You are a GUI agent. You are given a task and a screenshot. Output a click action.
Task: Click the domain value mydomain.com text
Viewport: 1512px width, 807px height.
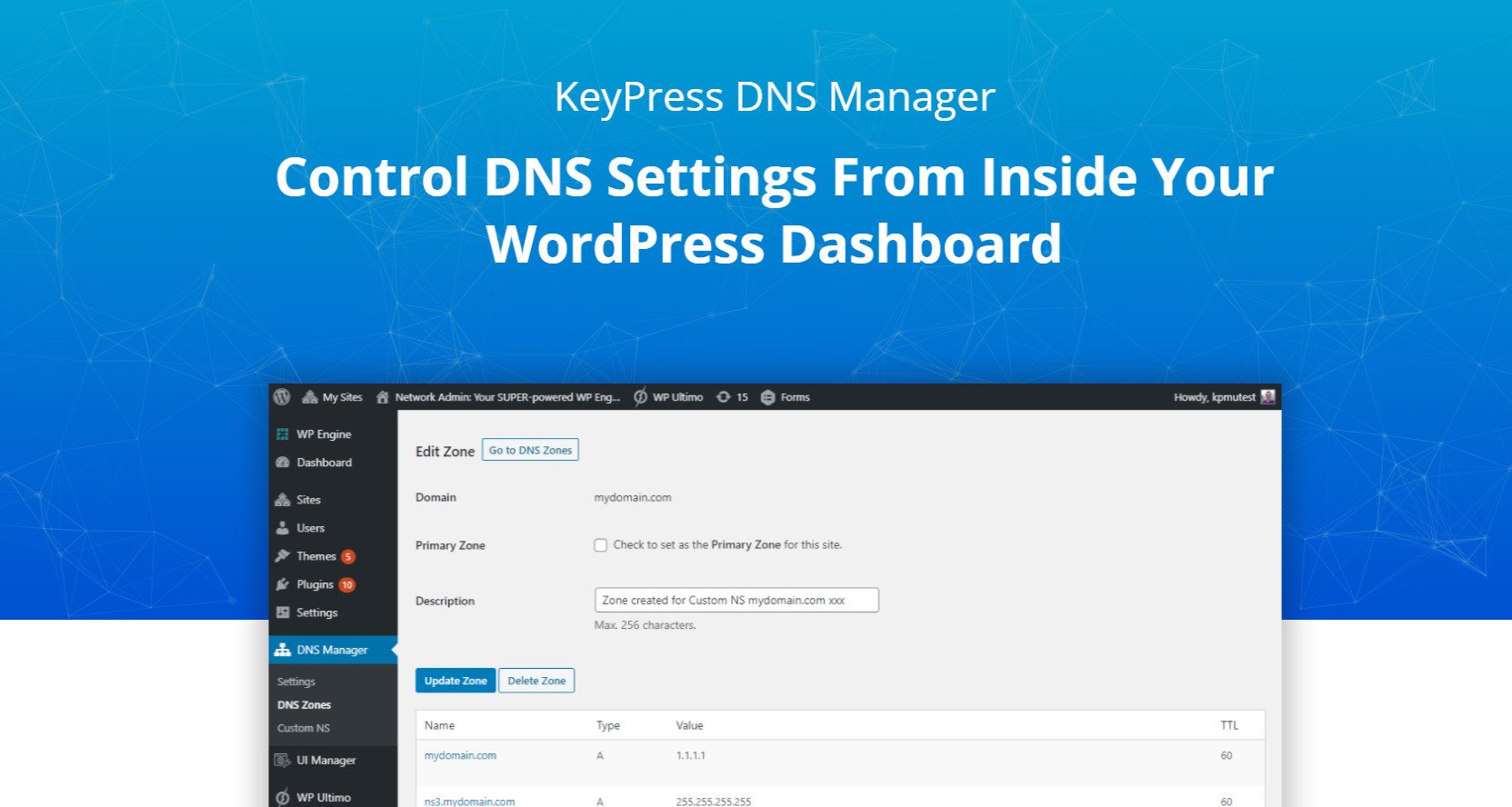tap(633, 498)
